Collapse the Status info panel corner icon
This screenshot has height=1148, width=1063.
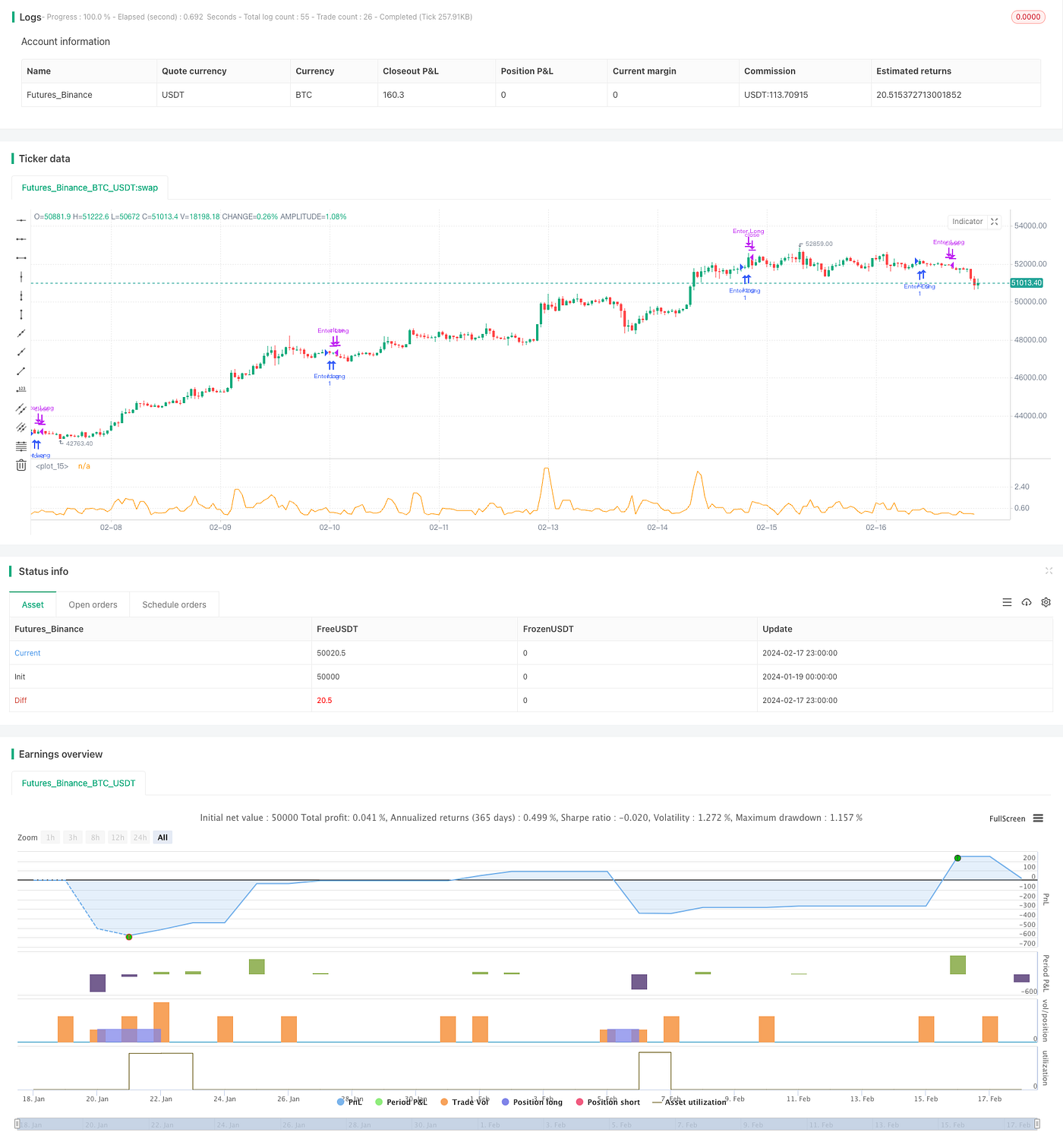1049,571
